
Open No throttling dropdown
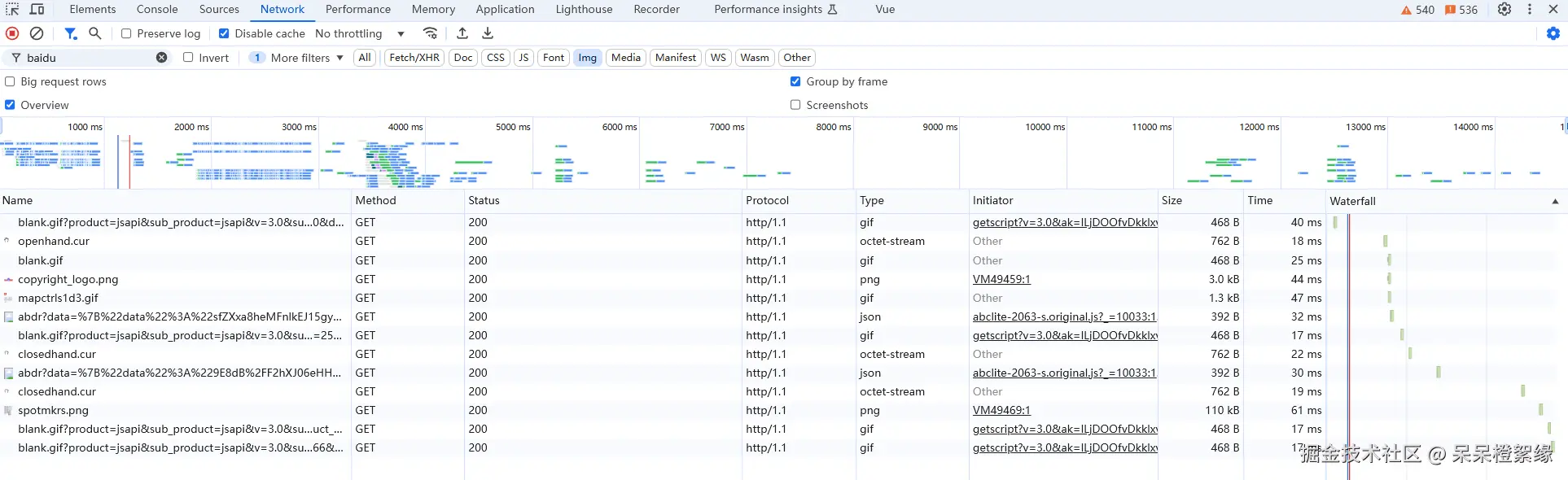360,33
